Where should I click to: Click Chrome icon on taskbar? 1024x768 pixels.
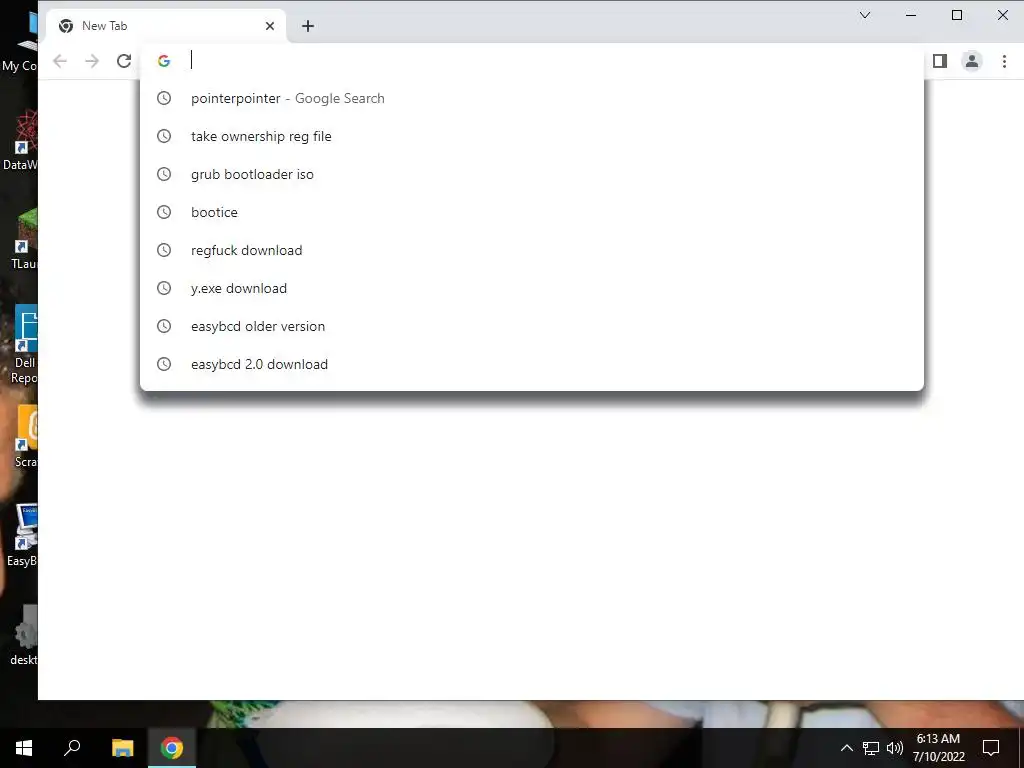click(x=172, y=748)
